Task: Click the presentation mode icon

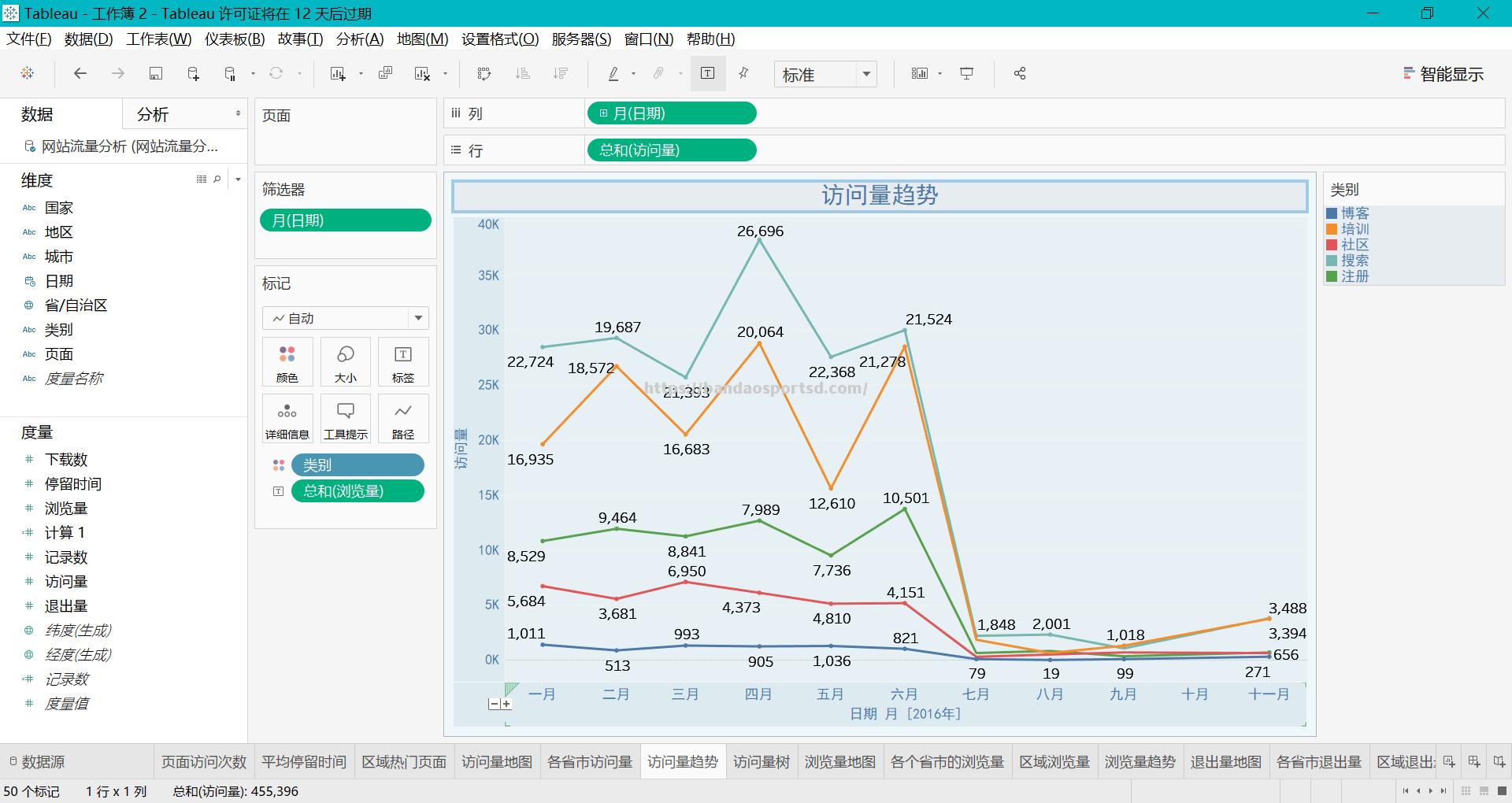Action: (966, 73)
